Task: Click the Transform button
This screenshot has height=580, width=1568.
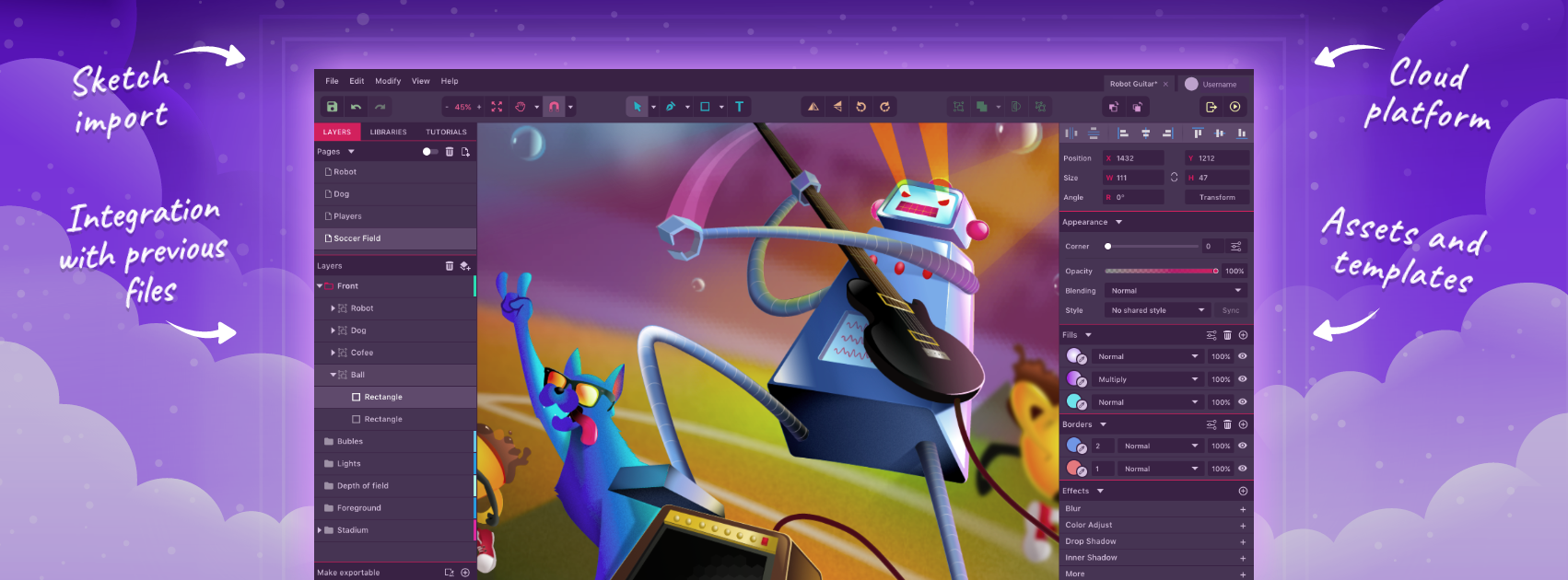Action: pos(1217,197)
